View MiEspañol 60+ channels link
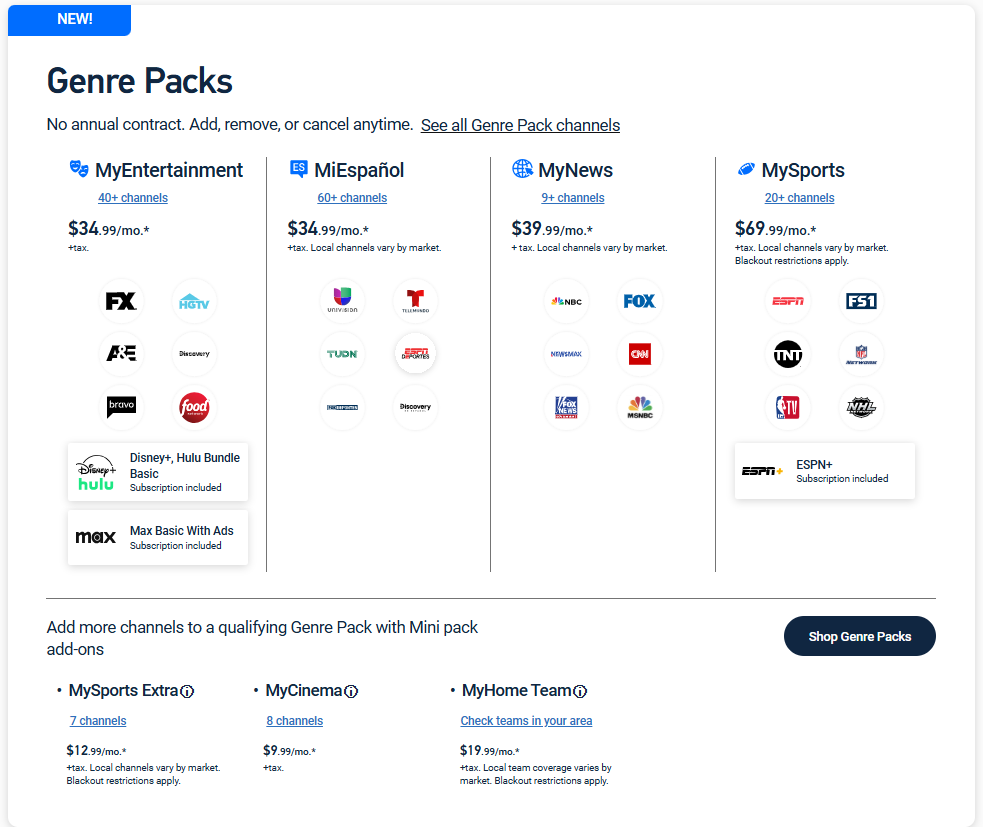The width and height of the screenshot is (983, 827). pos(352,198)
